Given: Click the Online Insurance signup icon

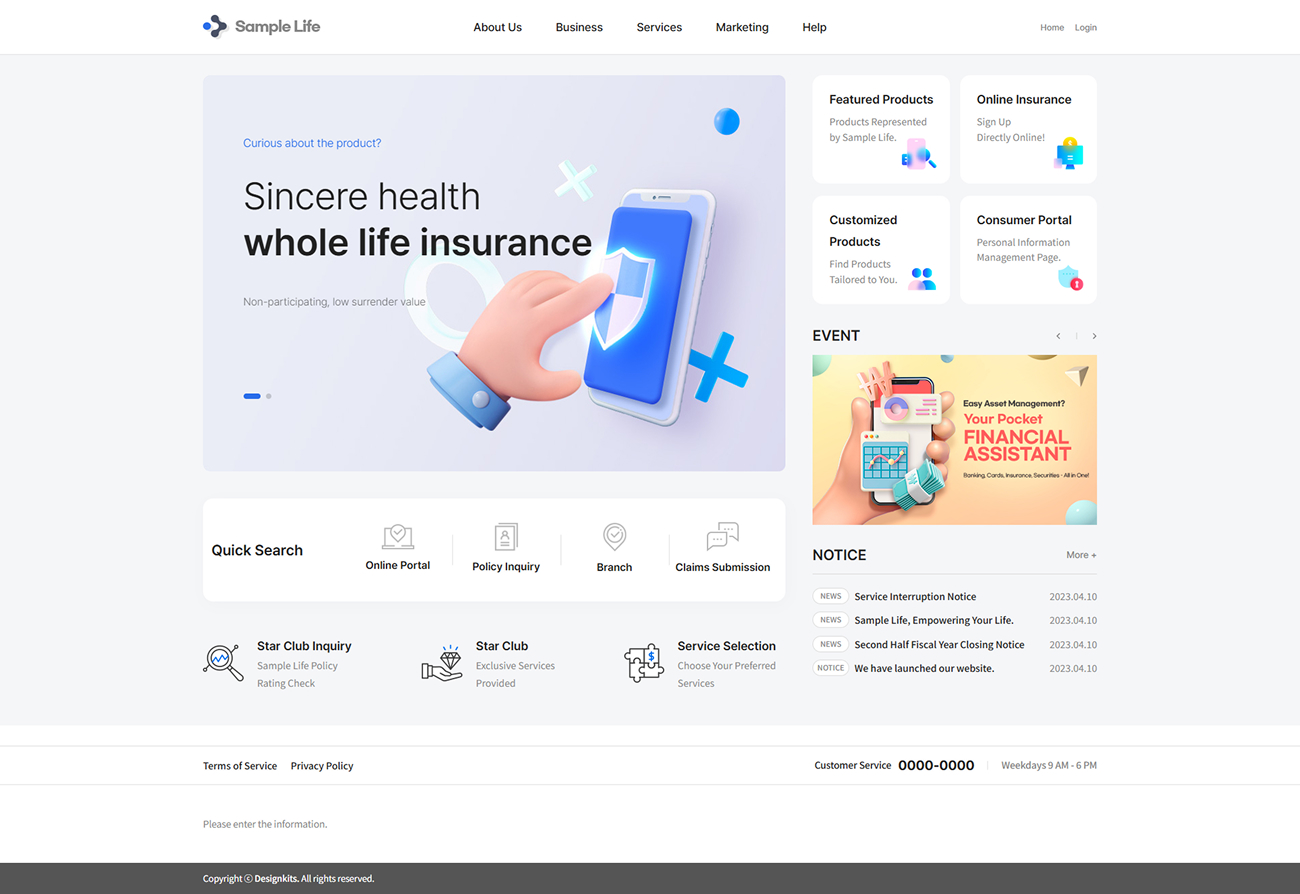Looking at the screenshot, I should coord(1069,156).
